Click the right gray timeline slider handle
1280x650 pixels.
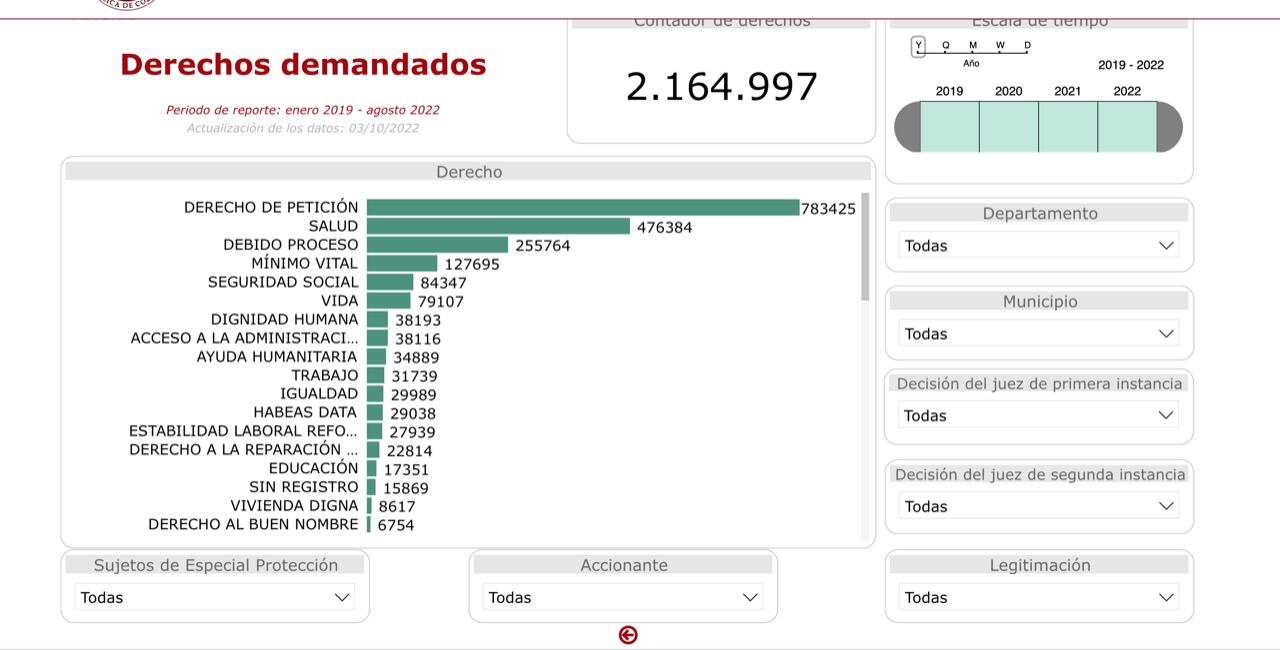(x=1169, y=127)
